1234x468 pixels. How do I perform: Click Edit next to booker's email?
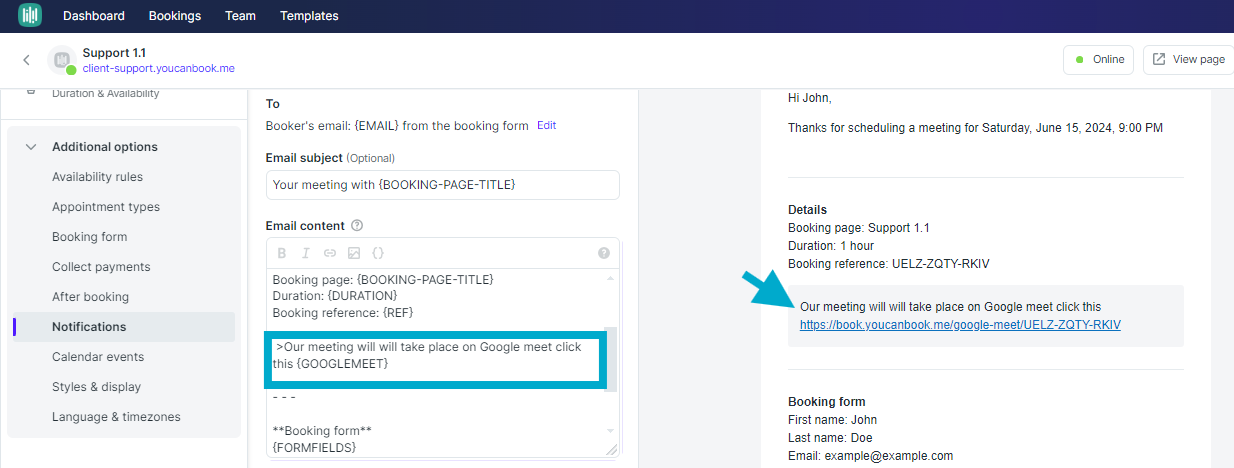point(546,126)
